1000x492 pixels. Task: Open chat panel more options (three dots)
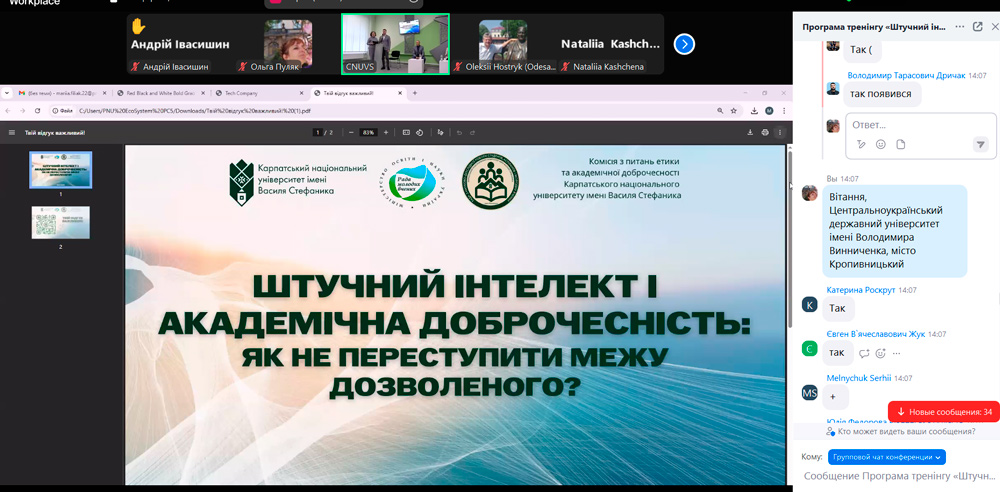(960, 27)
